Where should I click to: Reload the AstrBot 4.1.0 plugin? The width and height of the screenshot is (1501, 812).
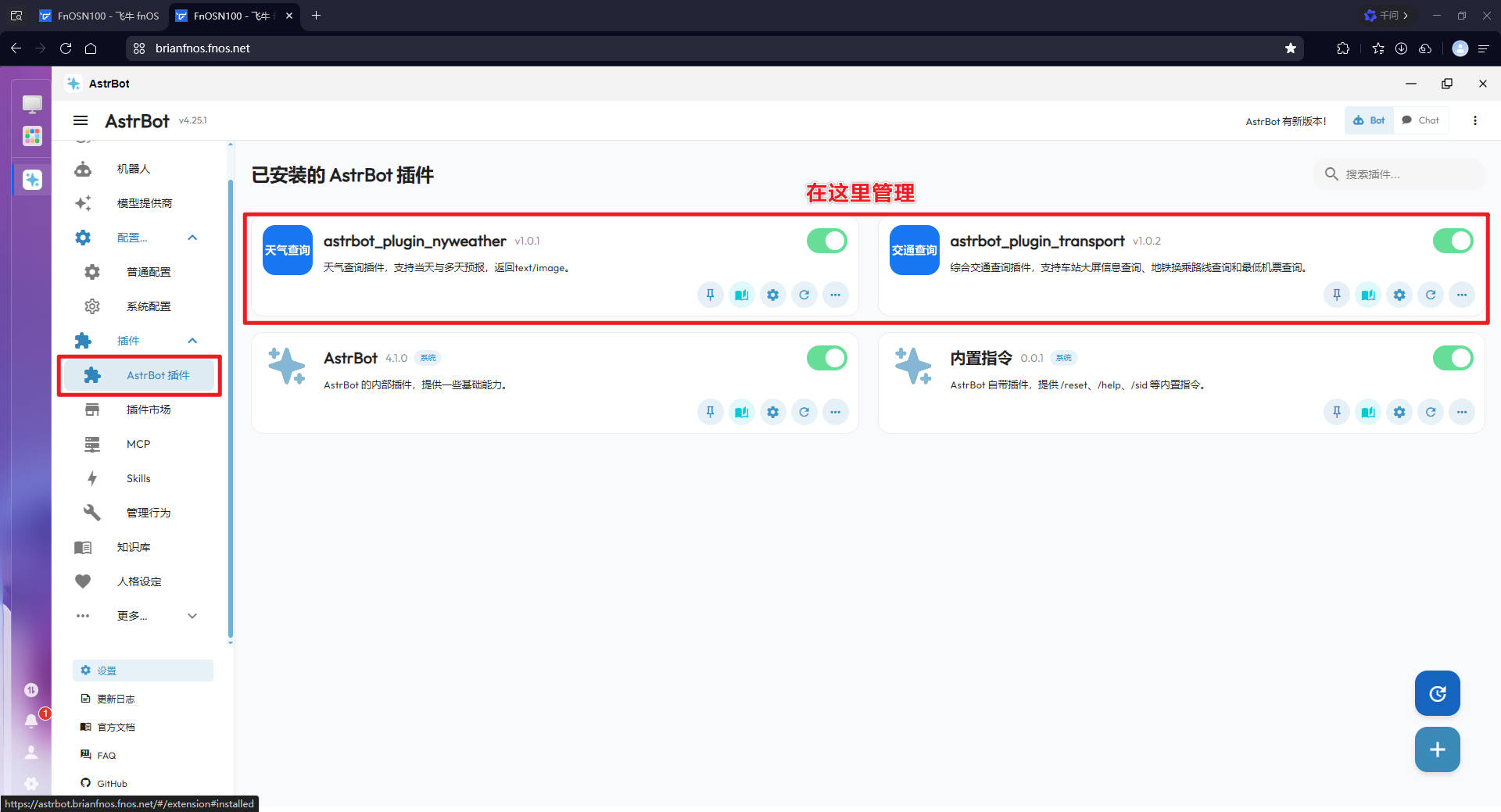(804, 412)
